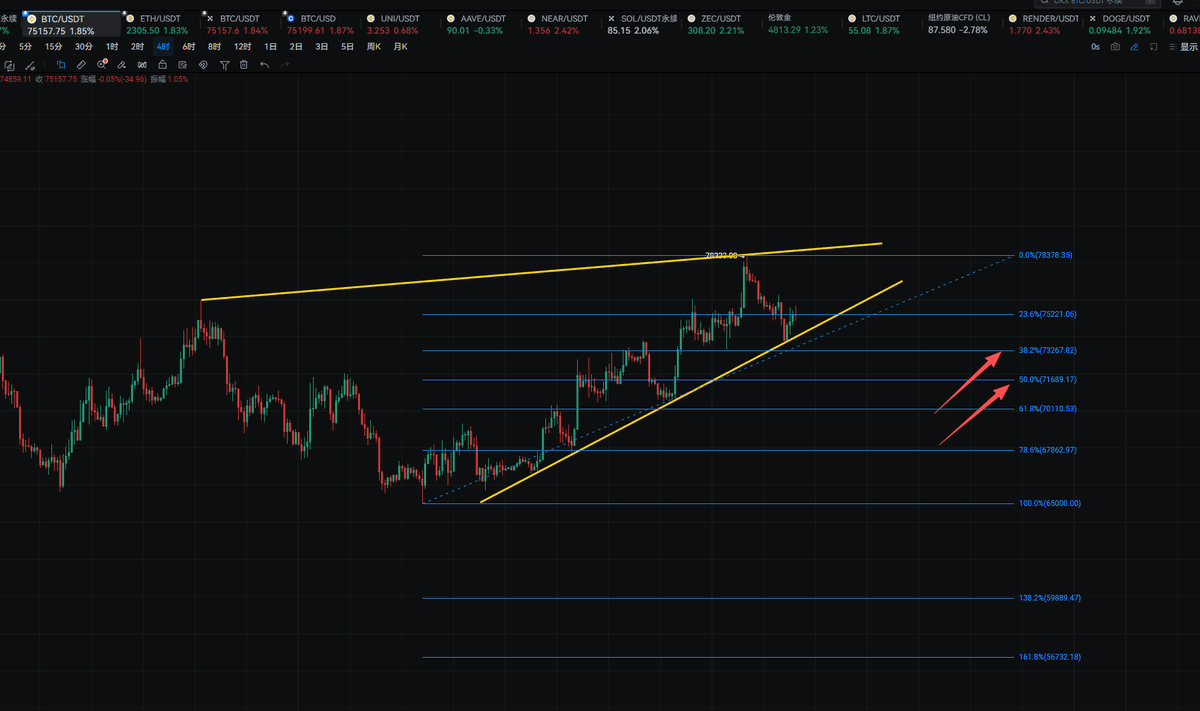Switch to 1日 timeframe
The image size is (1200, 711).
271,47
